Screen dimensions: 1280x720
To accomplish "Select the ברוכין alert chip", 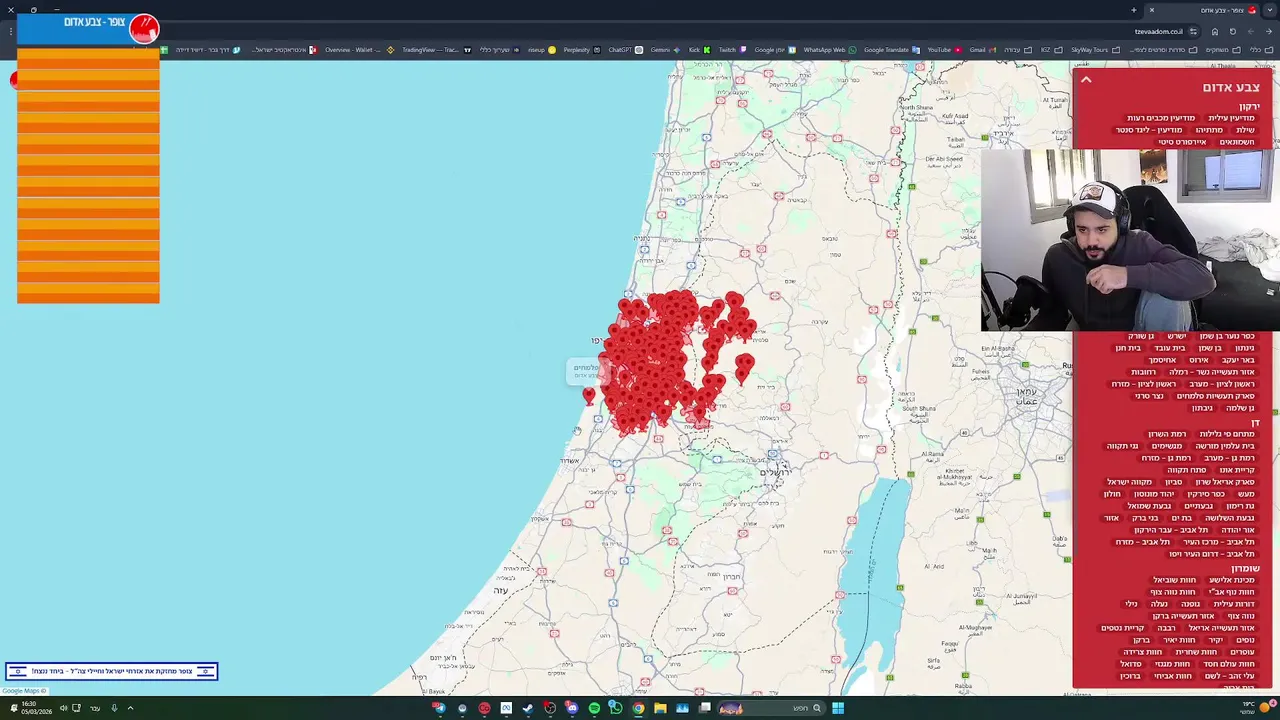I will [1130, 676].
